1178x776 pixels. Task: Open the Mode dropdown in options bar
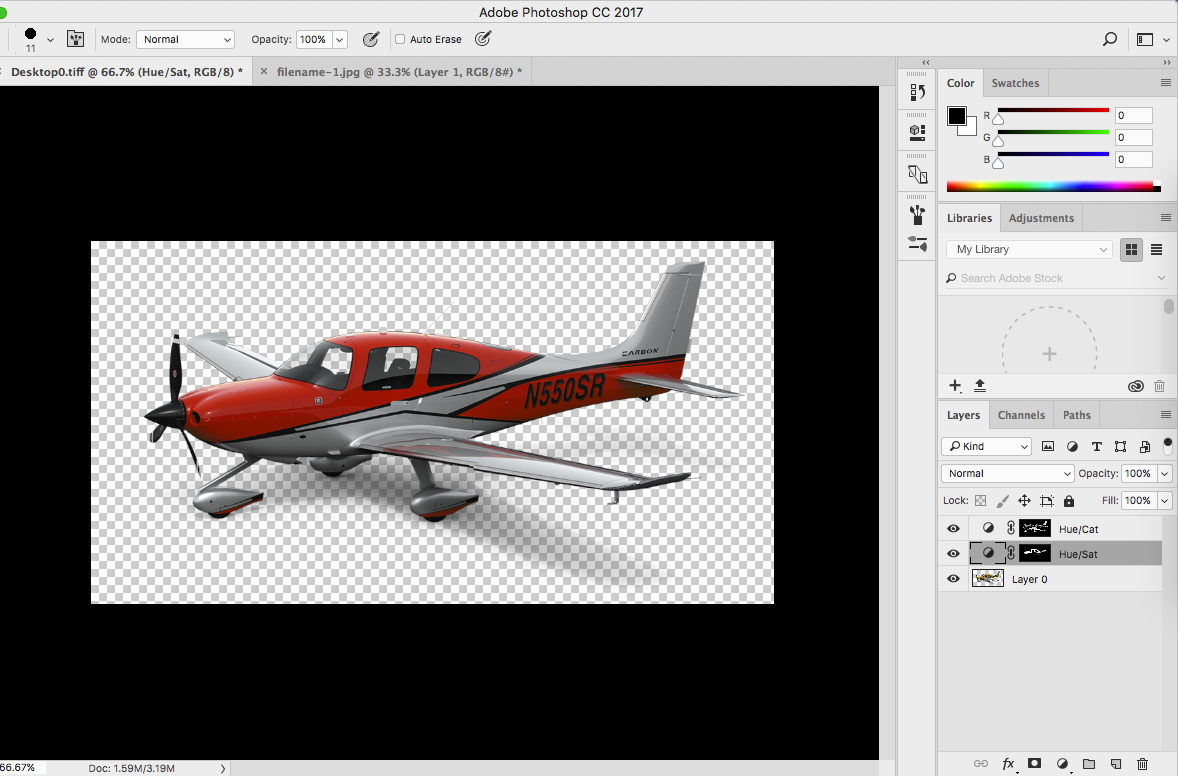click(x=186, y=40)
